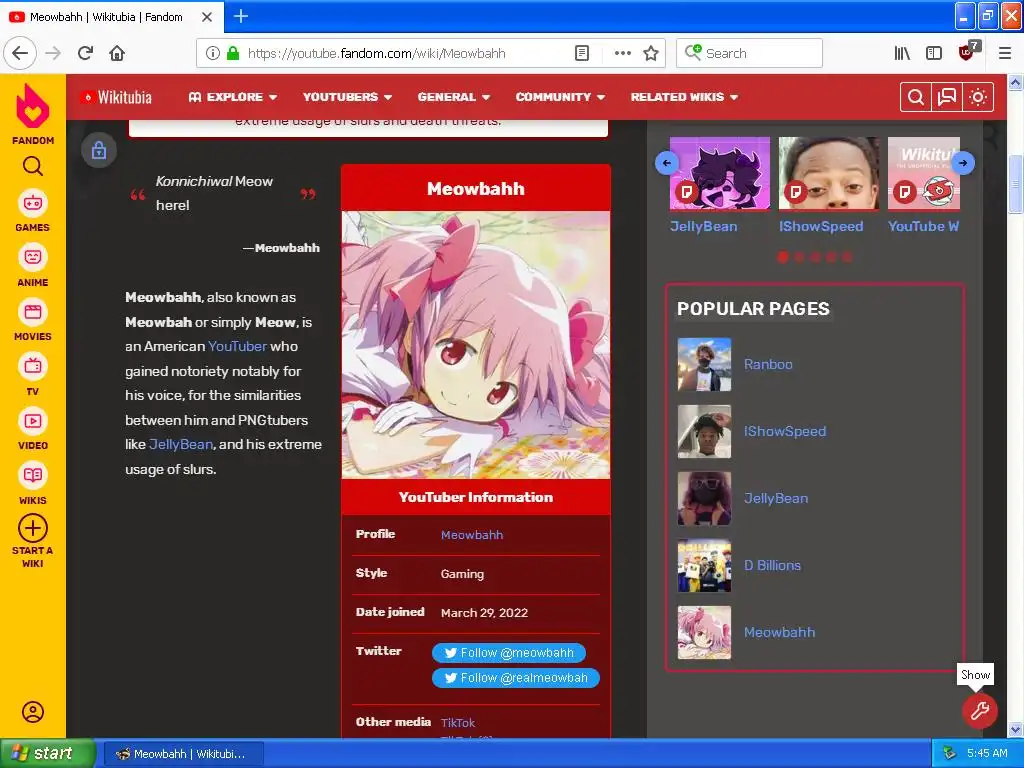Click the site info icon in the address bar

[212, 54]
